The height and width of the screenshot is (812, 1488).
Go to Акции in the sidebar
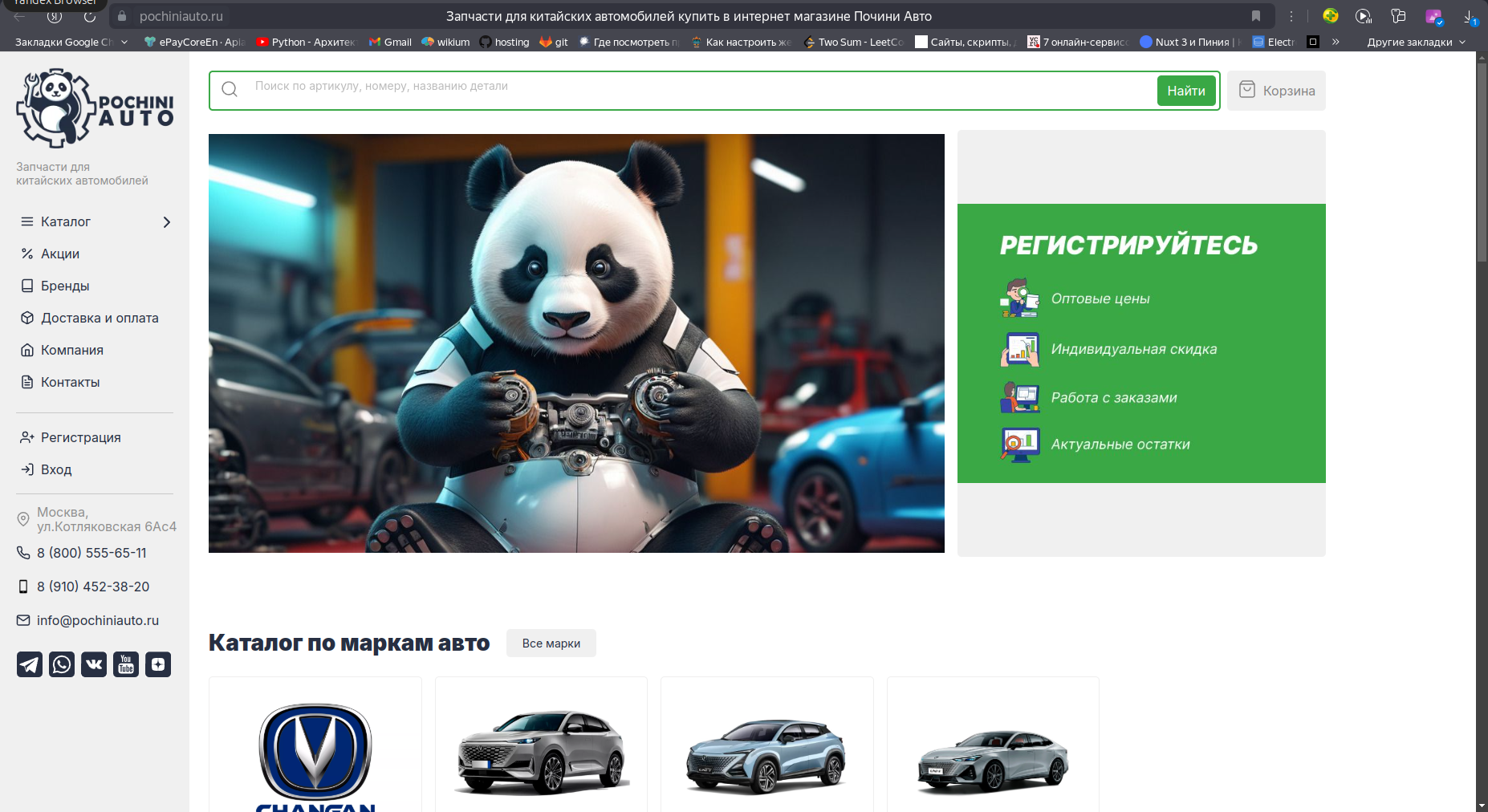[60, 254]
